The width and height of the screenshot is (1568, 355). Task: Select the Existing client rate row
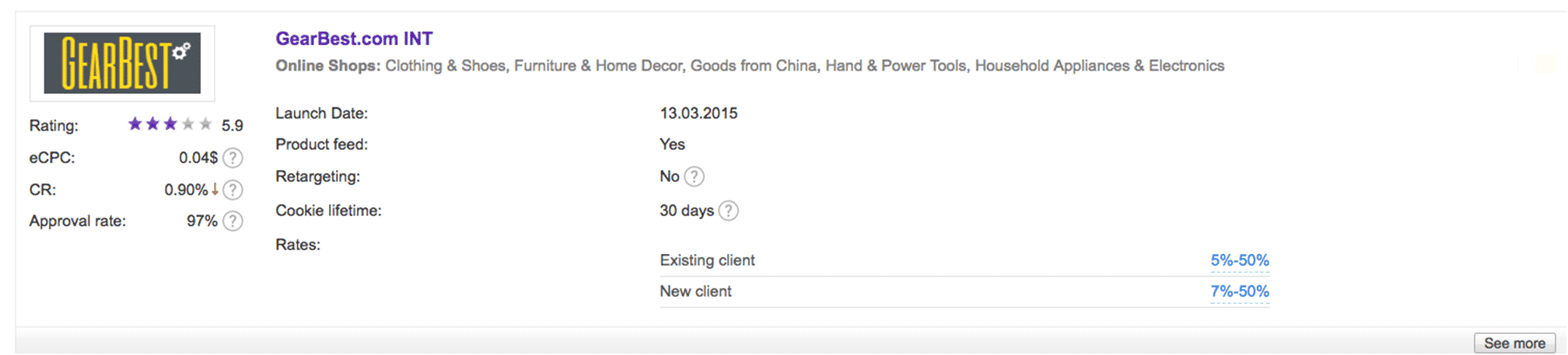pyautogui.click(x=964, y=260)
